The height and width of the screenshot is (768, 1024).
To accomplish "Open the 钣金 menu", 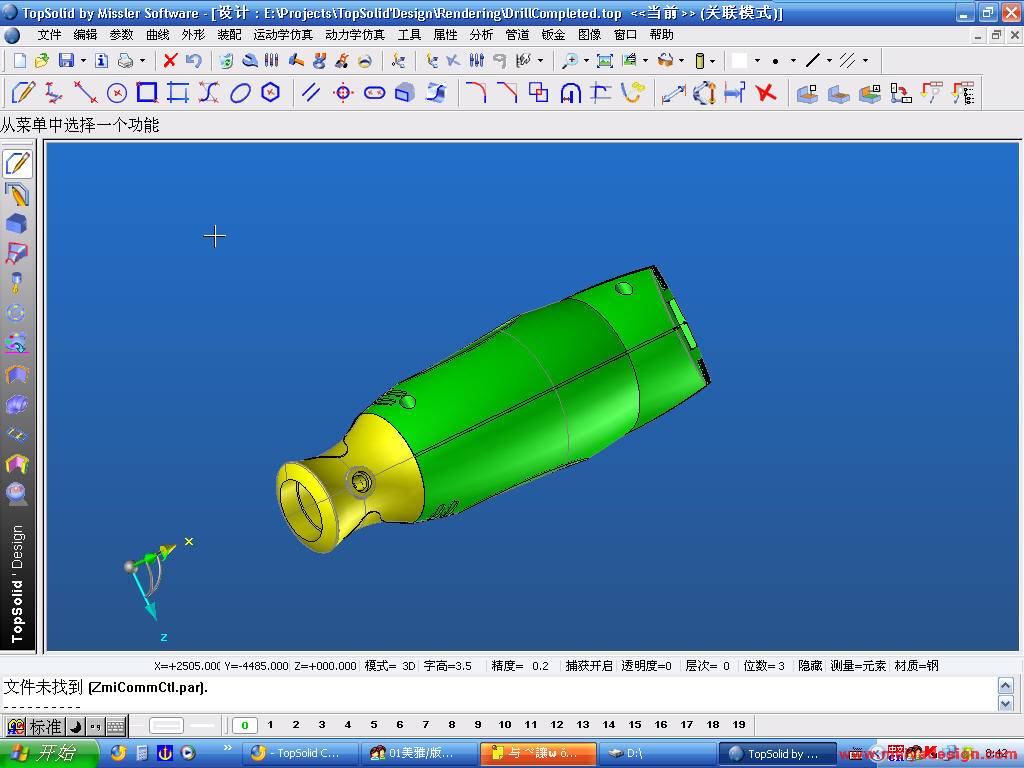I will [553, 35].
